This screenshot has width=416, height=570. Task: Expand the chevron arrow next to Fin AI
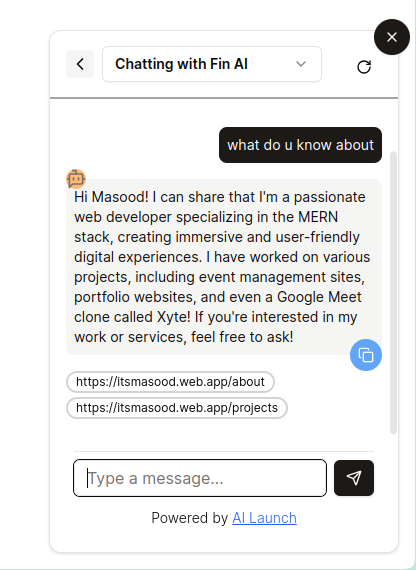[301, 64]
